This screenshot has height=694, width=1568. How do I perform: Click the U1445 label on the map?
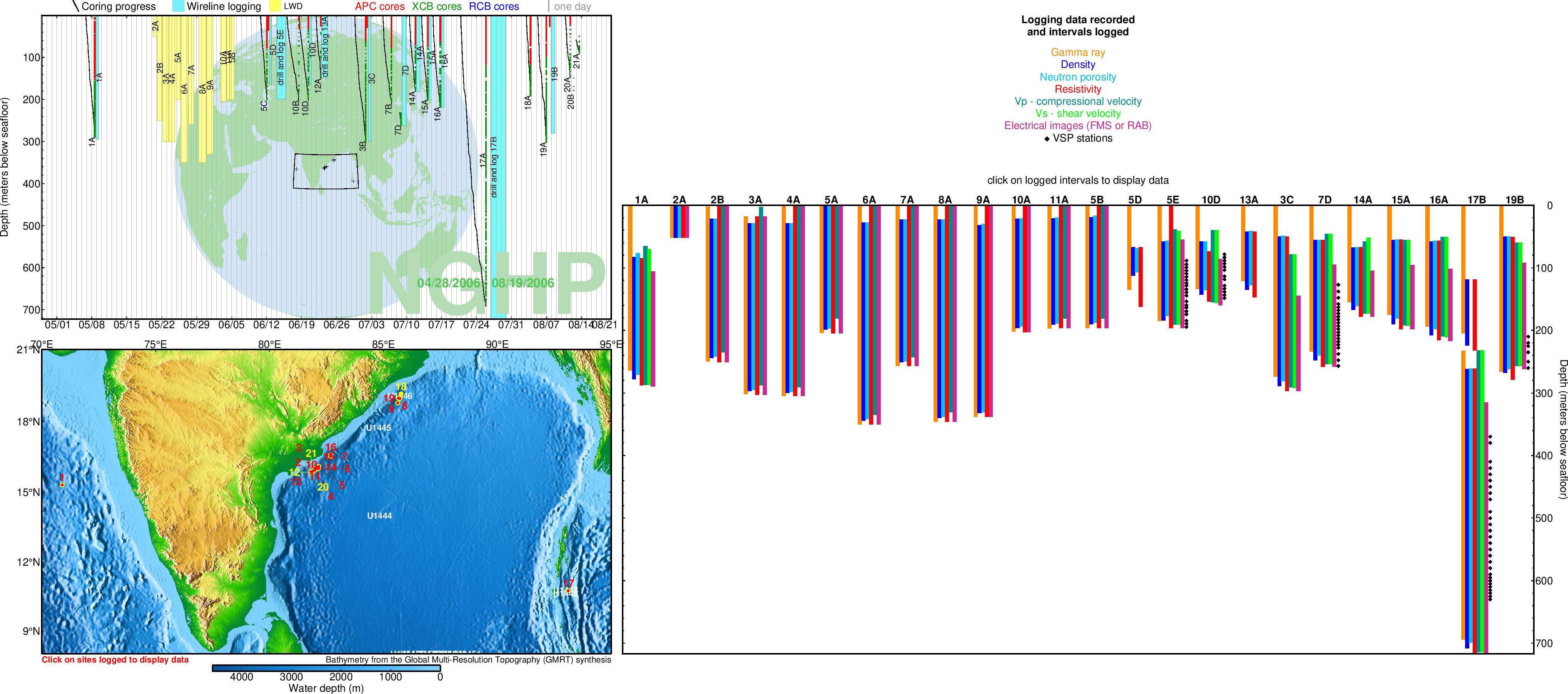point(379,428)
